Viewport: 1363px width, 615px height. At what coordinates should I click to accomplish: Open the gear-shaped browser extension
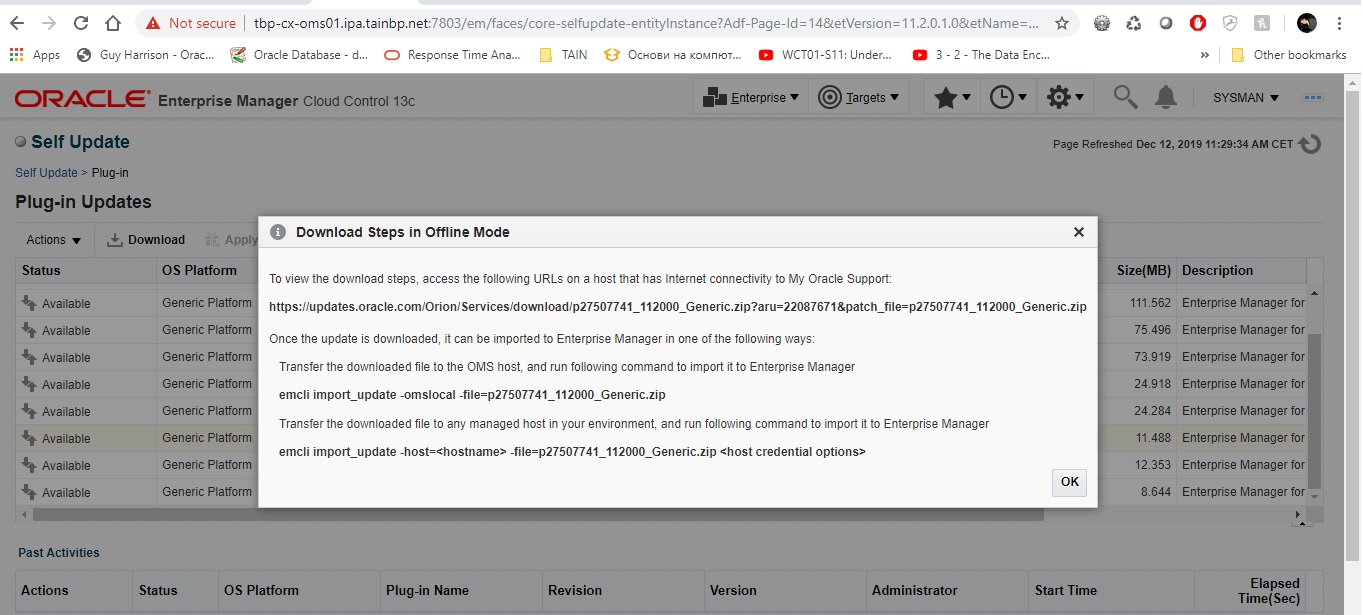[x=1102, y=23]
